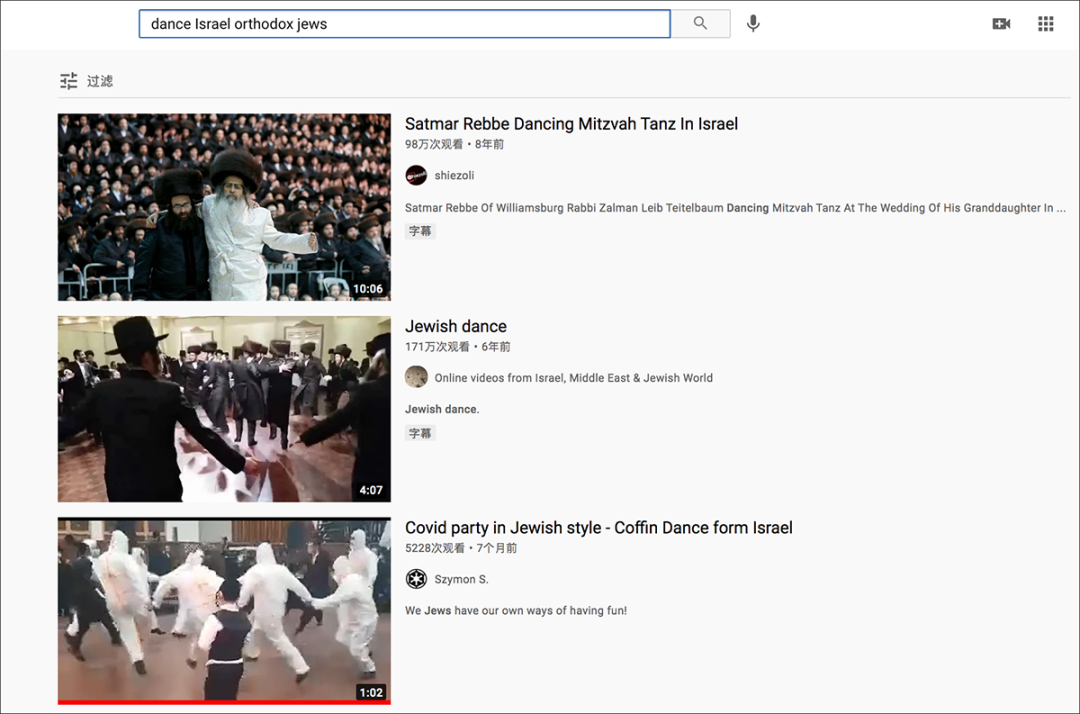Click the search magnifier button
This screenshot has width=1080, height=714.
point(700,23)
